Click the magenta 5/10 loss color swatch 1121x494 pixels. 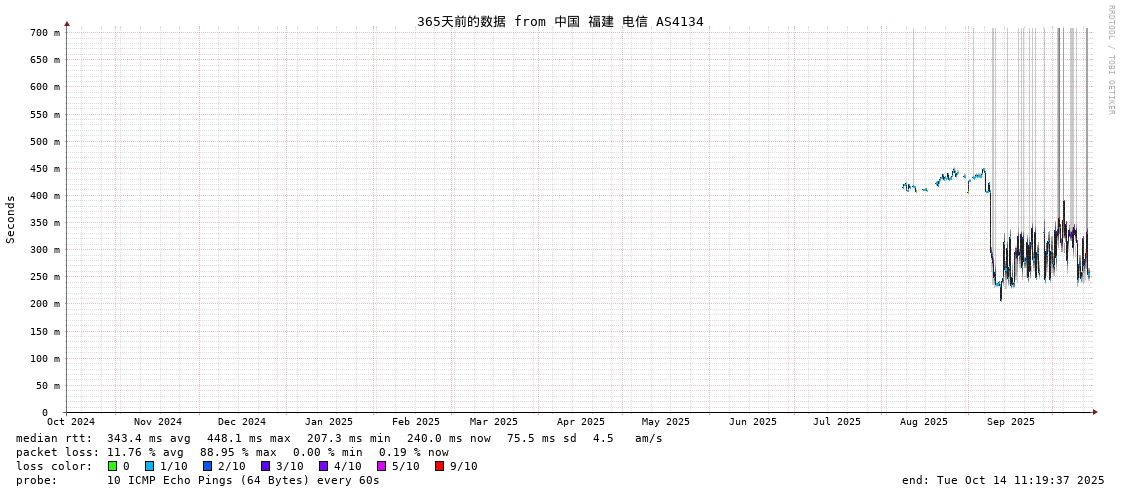click(381, 466)
